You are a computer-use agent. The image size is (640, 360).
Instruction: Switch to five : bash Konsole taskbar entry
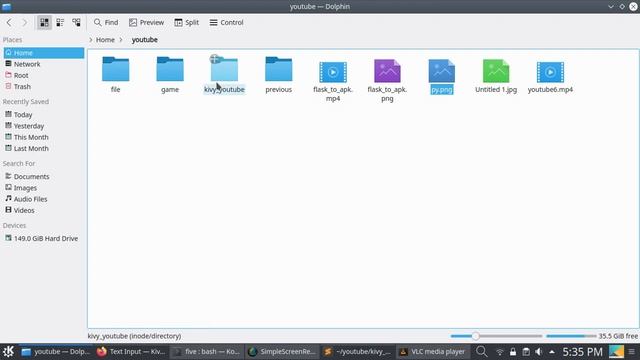click(206, 351)
